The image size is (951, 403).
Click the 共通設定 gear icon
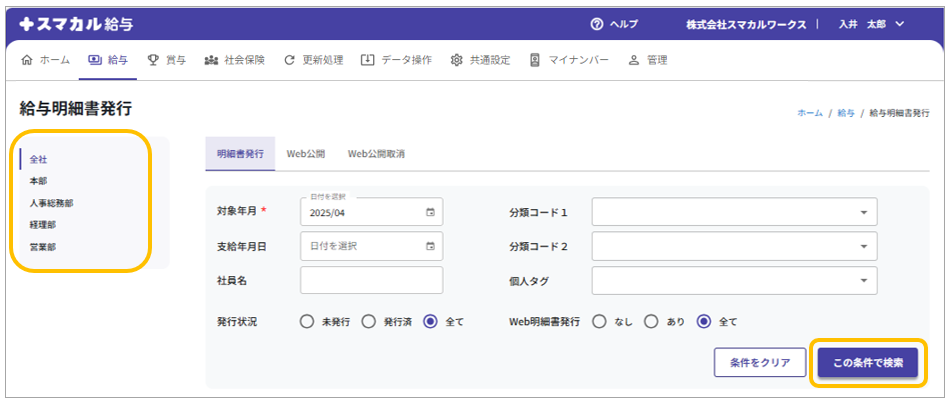coord(457,60)
